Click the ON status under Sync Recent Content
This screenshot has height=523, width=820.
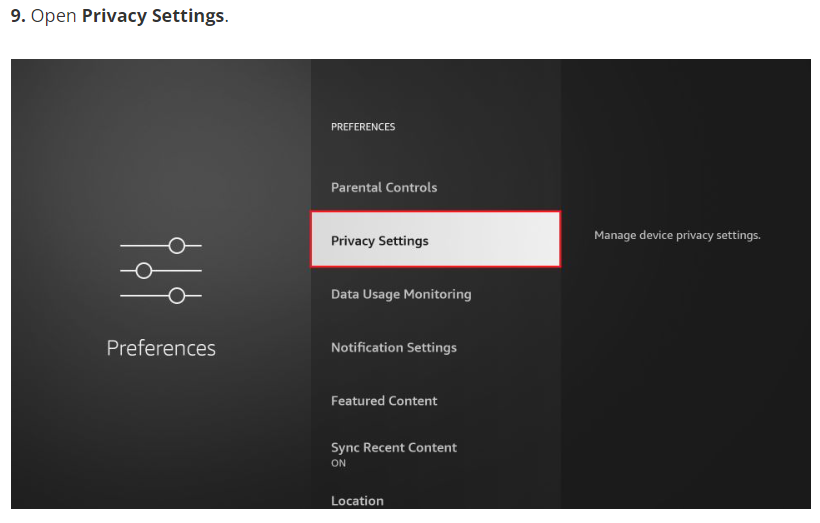(x=339, y=463)
